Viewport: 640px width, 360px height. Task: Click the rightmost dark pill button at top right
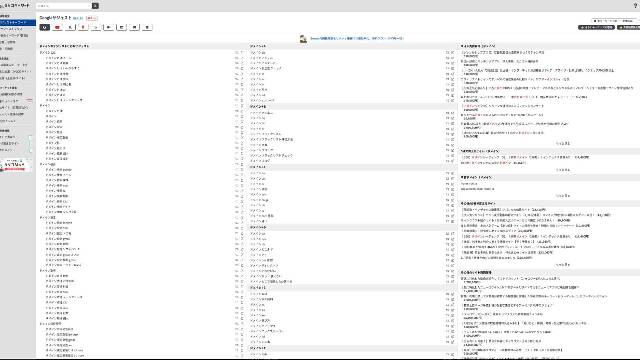(629, 27)
